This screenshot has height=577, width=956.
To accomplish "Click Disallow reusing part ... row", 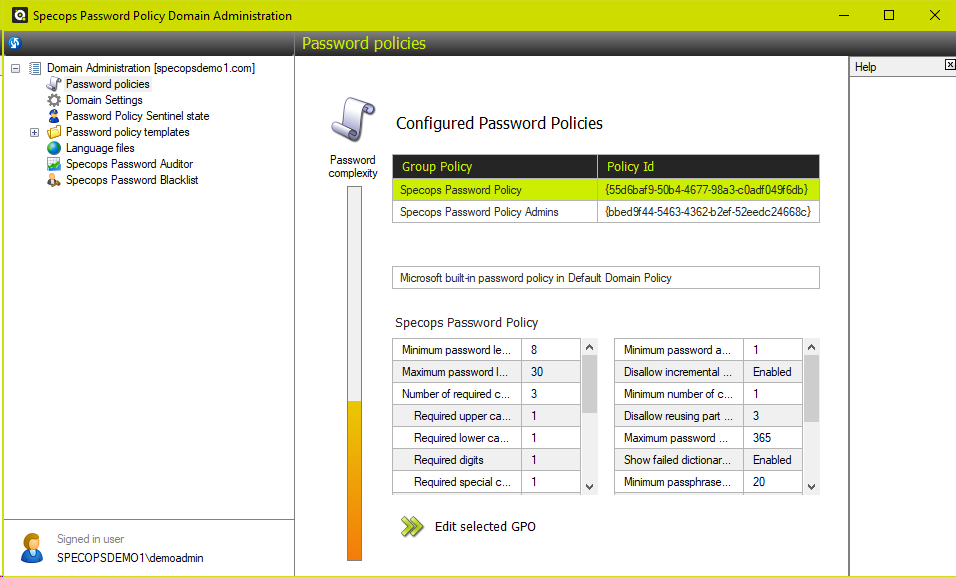I will pos(708,415).
